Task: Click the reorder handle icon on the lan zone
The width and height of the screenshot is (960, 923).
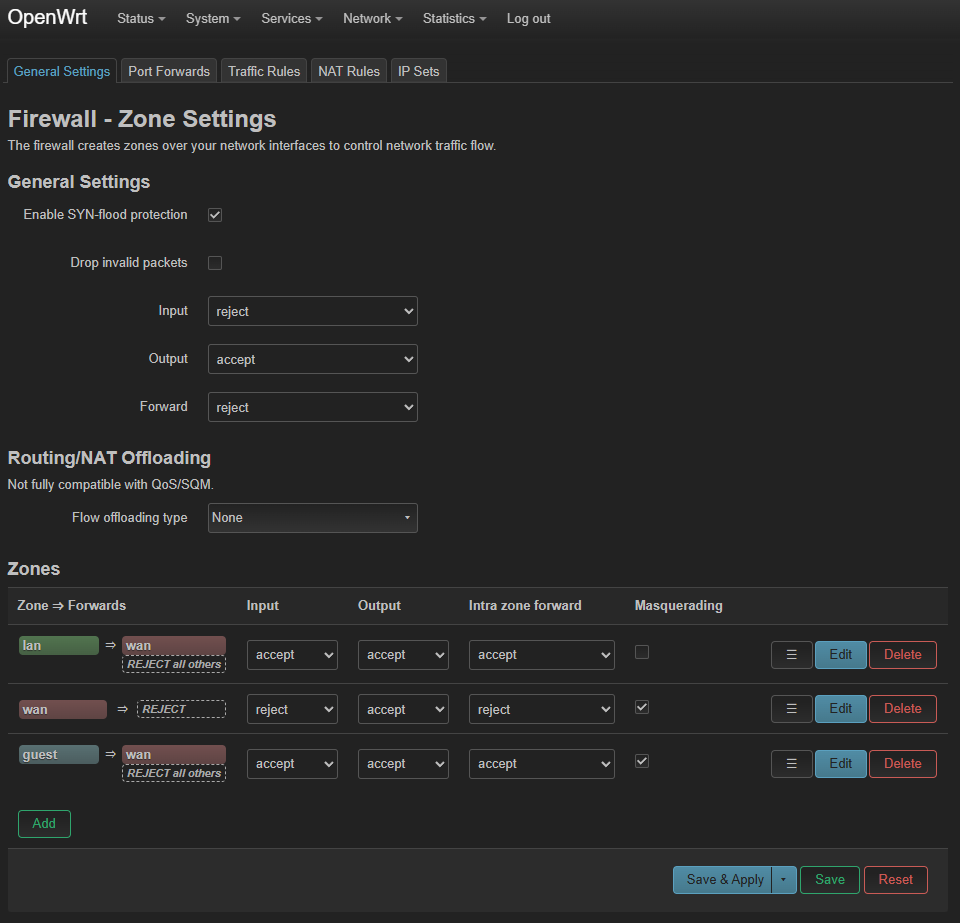Action: (790, 654)
